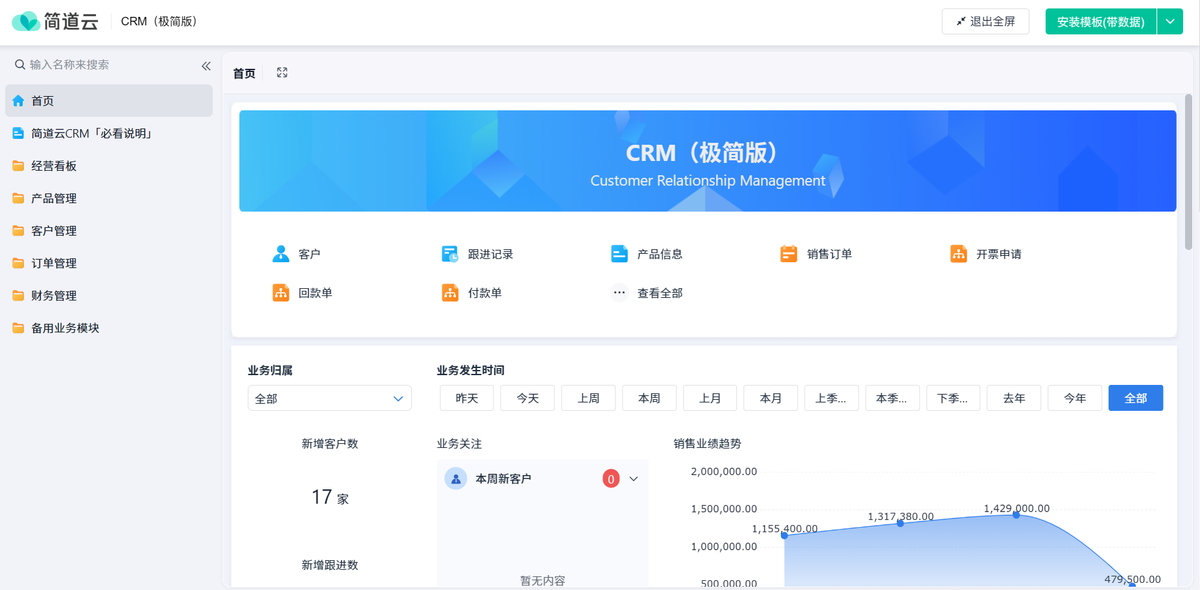Click the folder icon beside 财务管理
Image resolution: width=1200 pixels, height=590 pixels.
[18, 295]
